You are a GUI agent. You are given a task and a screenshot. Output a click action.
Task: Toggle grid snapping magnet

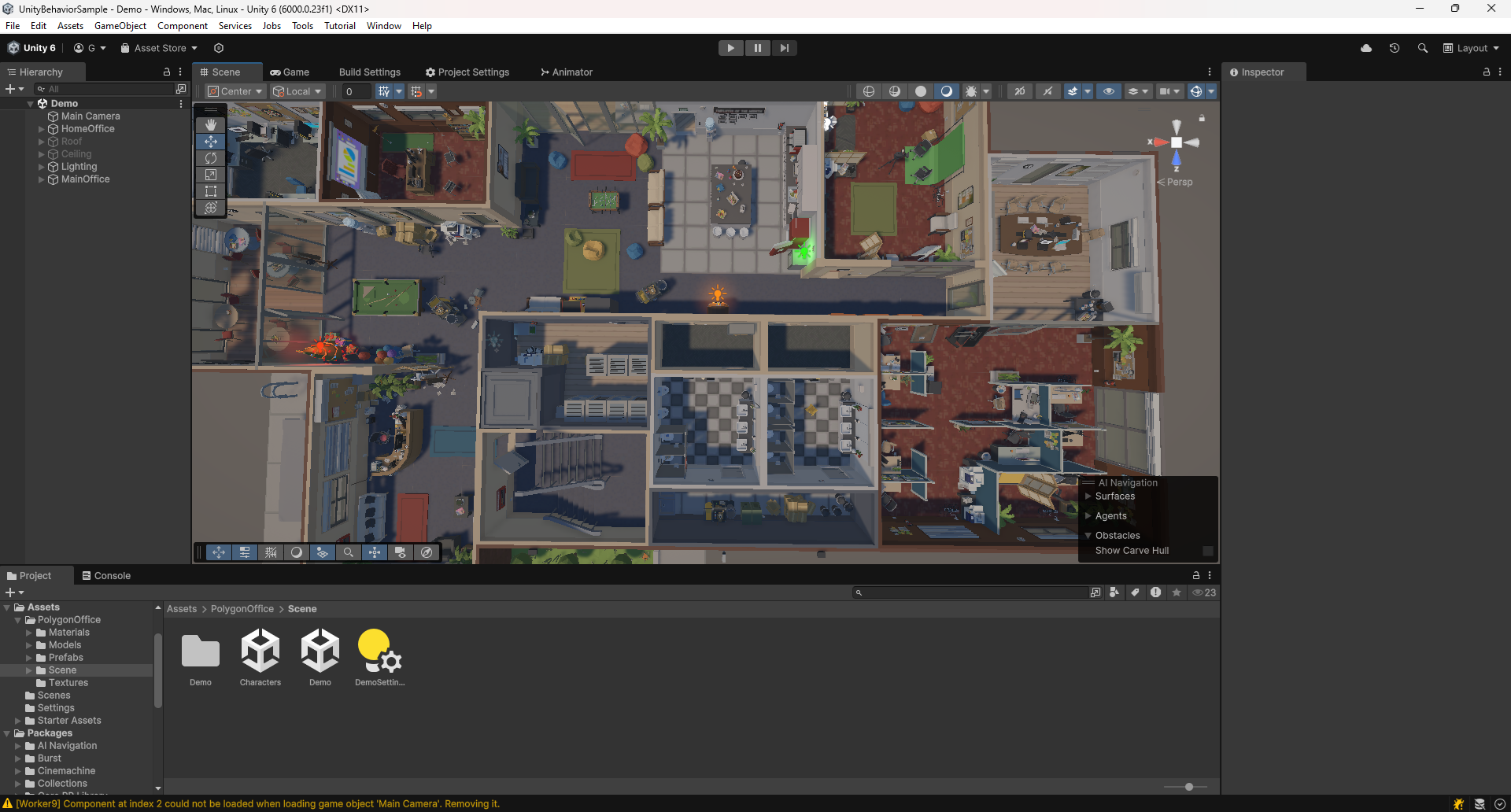(416, 91)
